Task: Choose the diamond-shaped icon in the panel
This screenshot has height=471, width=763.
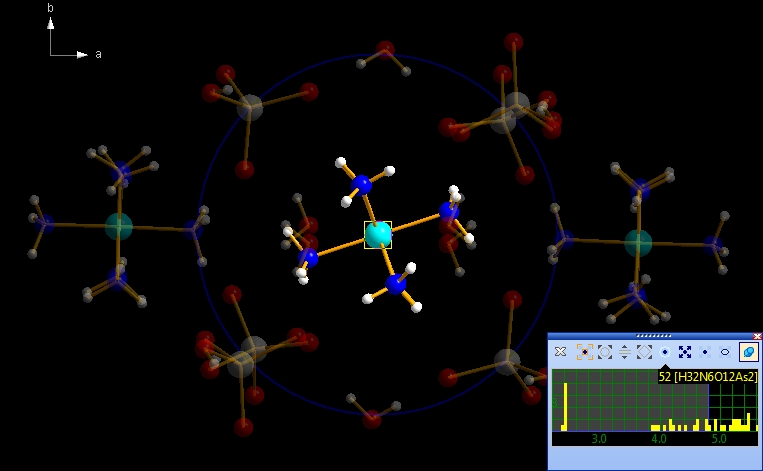Action: point(645,352)
